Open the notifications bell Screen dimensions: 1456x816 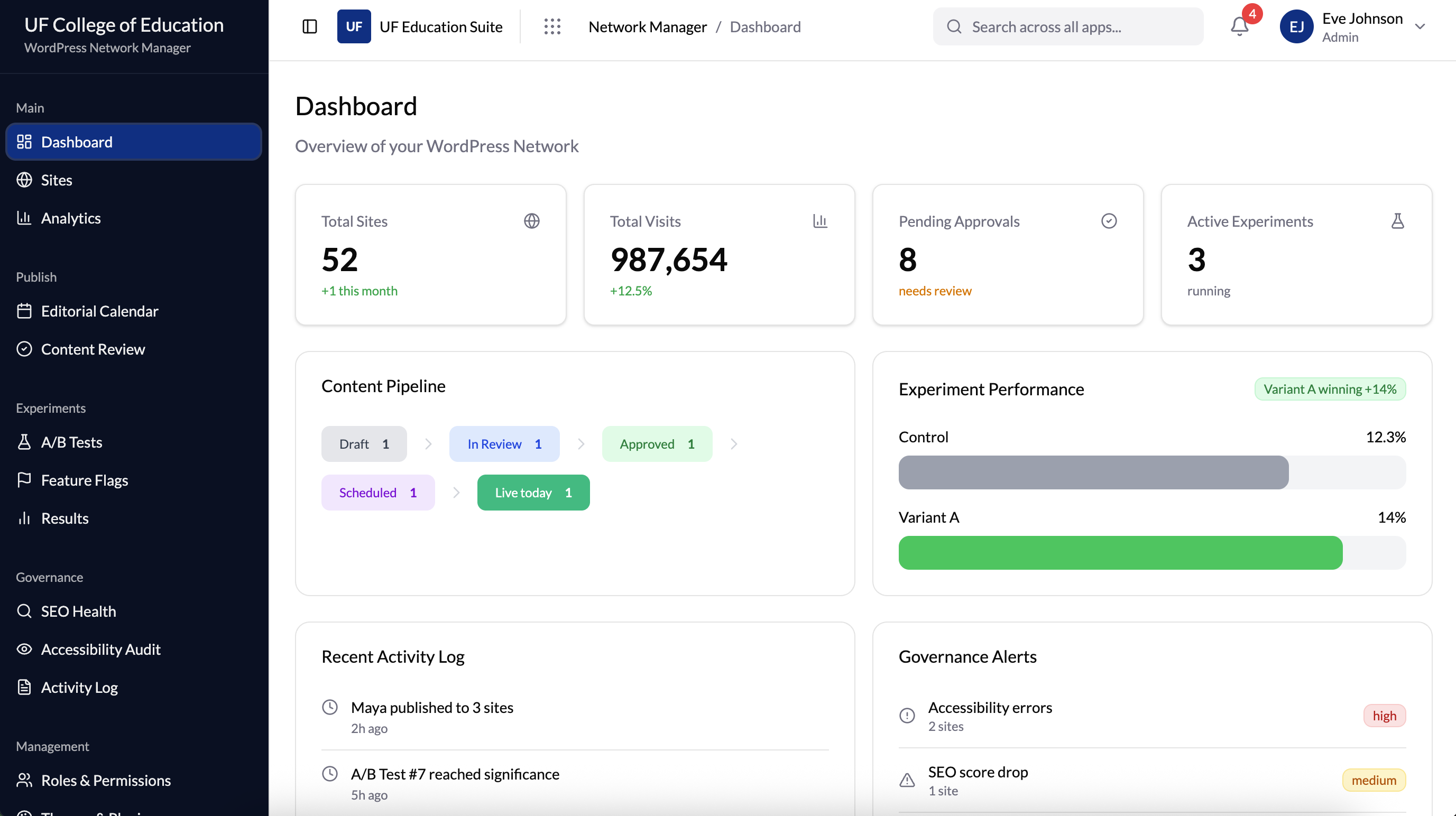tap(1240, 26)
